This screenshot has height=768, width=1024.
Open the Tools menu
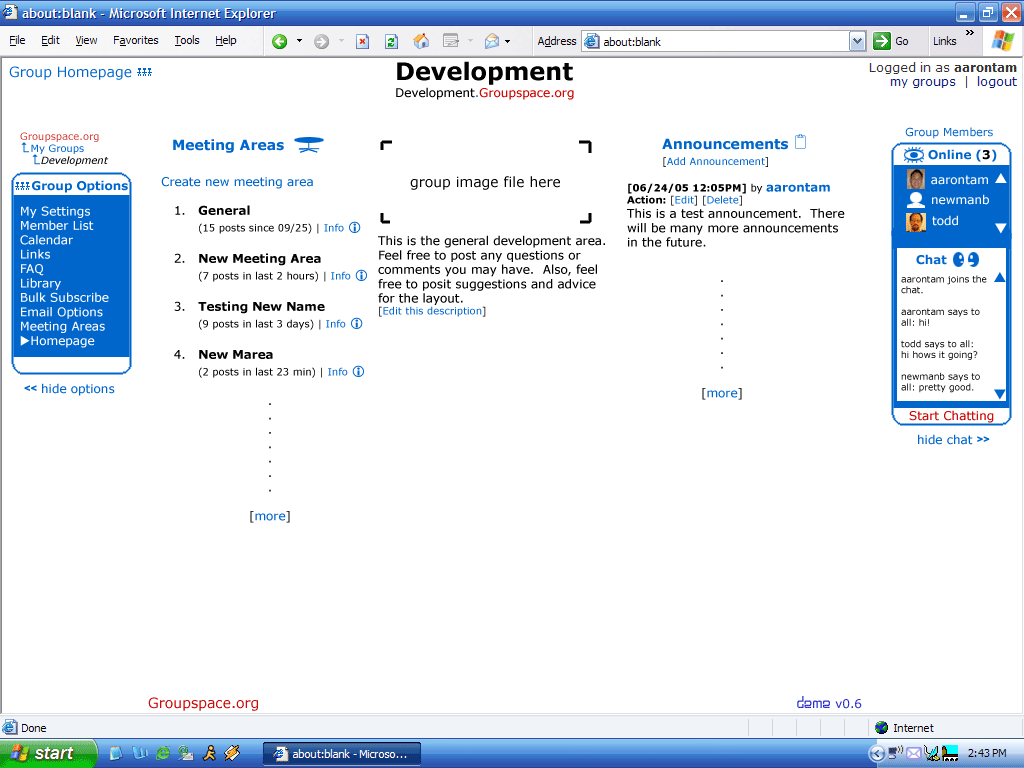click(x=186, y=40)
